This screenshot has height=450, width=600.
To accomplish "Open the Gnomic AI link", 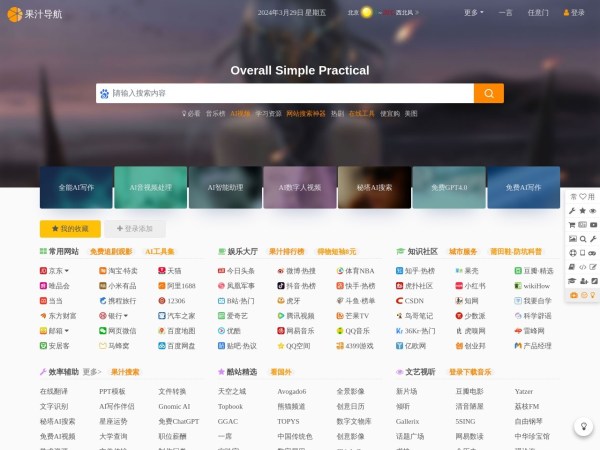I will coord(174,406).
